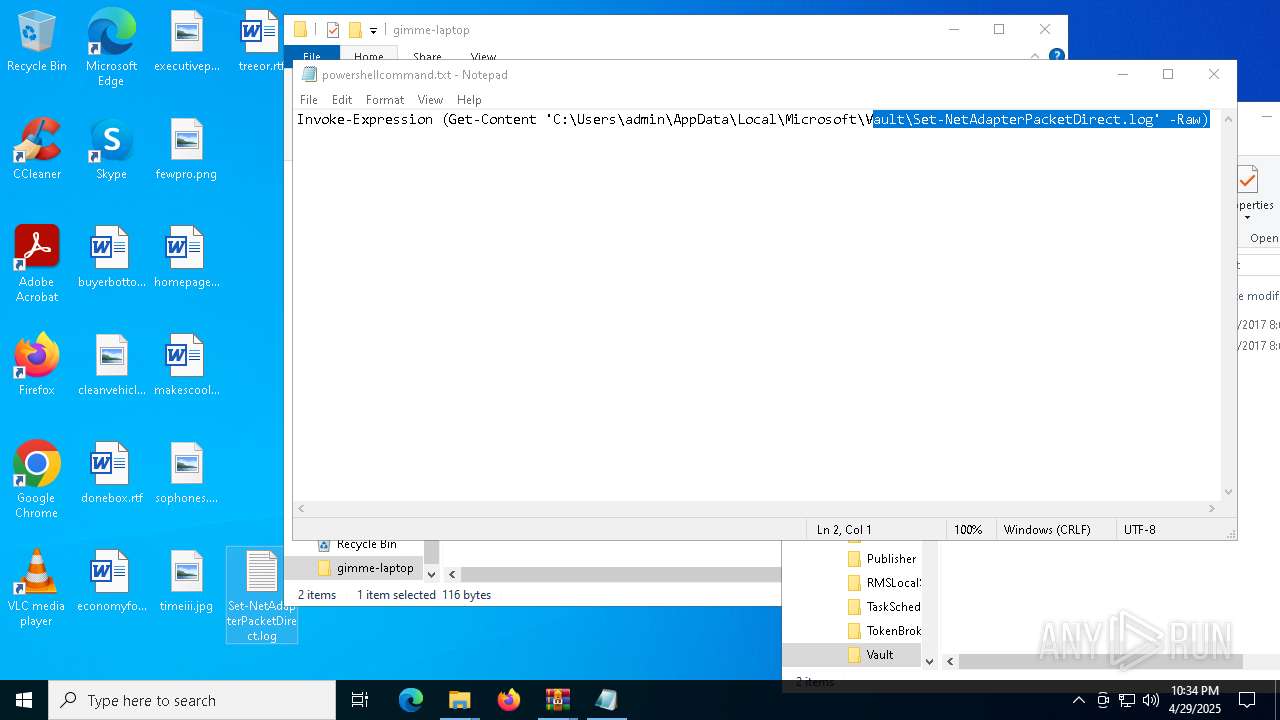Image resolution: width=1280 pixels, height=720 pixels.
Task: Open Task View on the taskbar
Action: pos(361,700)
